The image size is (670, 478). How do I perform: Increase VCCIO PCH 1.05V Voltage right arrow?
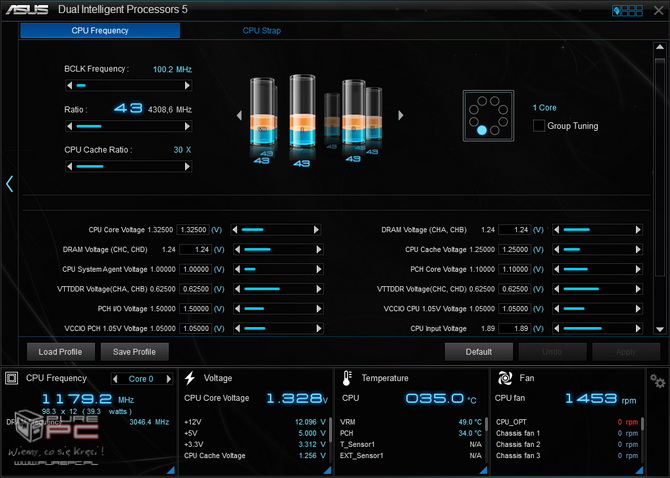coord(318,328)
